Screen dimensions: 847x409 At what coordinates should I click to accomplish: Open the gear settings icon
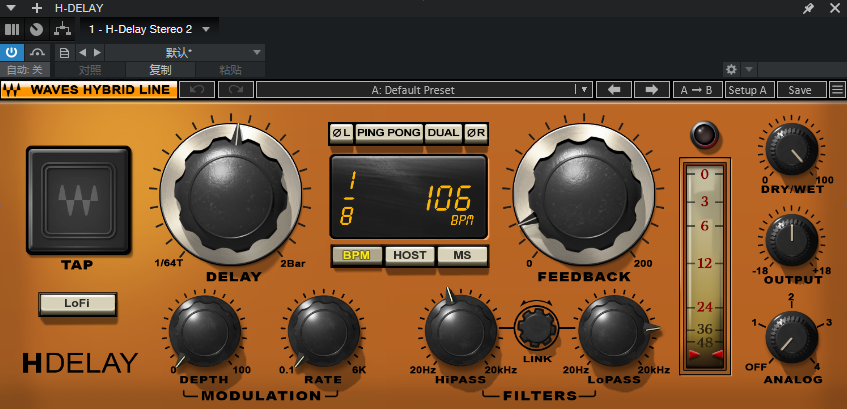point(731,69)
